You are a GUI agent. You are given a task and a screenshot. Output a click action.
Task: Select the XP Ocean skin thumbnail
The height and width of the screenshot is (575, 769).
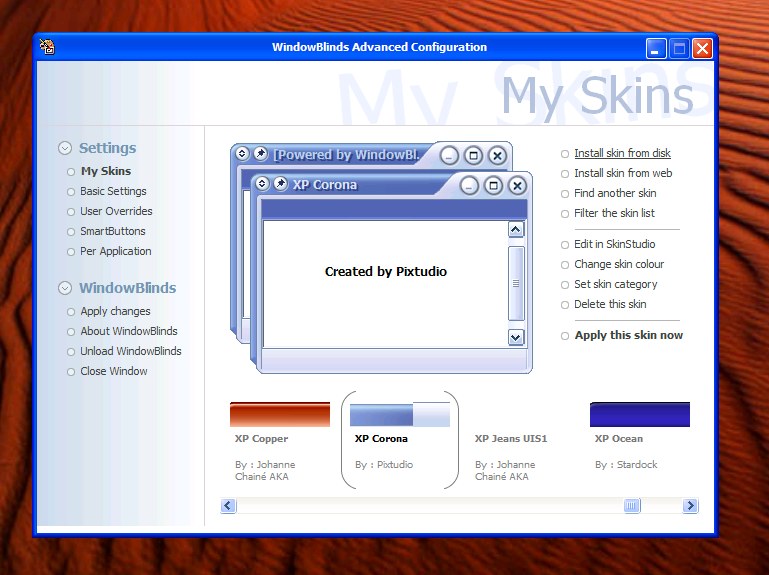coord(640,414)
